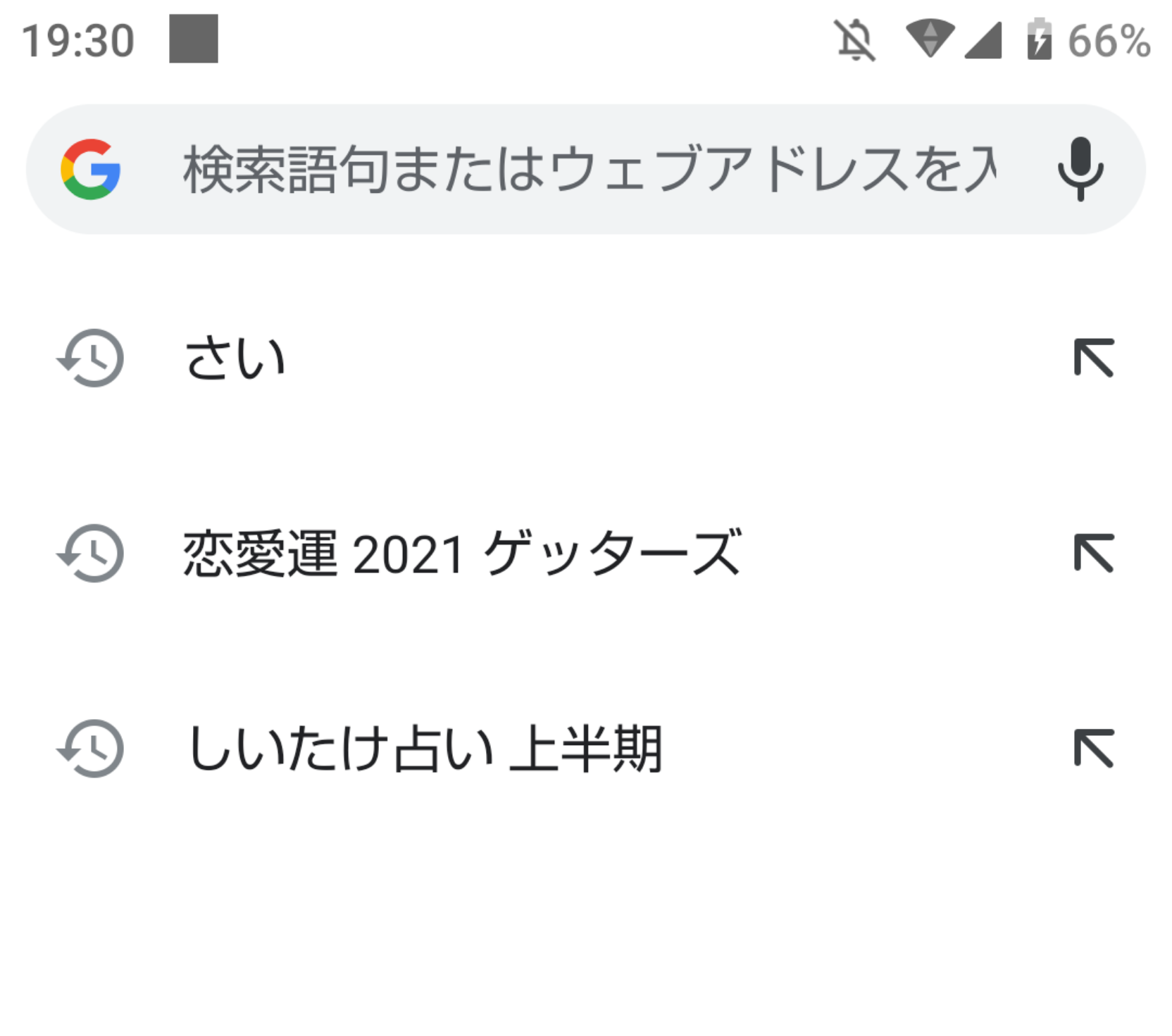Open the しいたけ占い 上半期 suggestion
The image size is (1172, 1036).
tap(425, 750)
